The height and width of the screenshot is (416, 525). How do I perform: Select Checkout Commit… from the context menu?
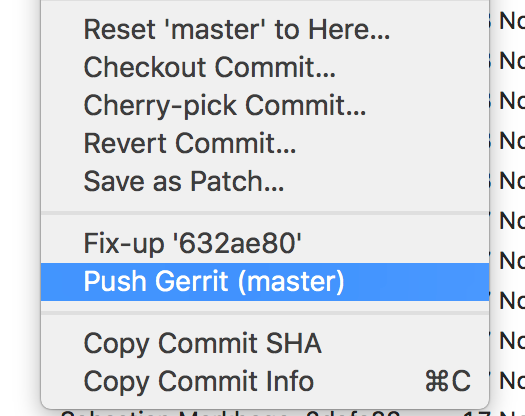pos(265,67)
